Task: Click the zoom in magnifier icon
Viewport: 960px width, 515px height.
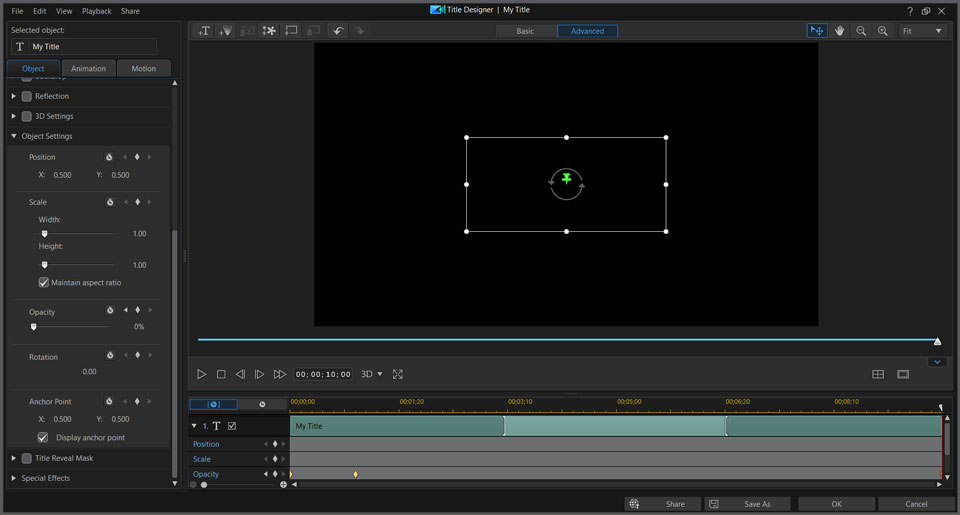Action: (883, 31)
